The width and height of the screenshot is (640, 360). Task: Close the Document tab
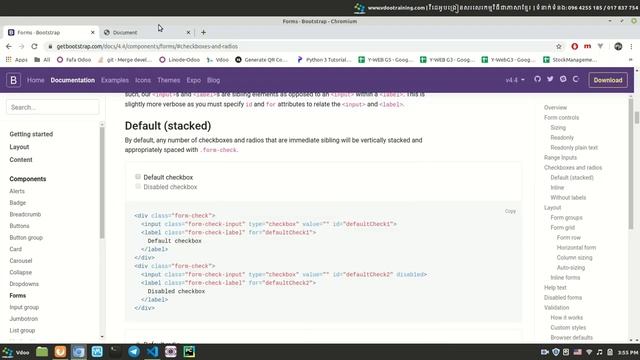[188, 32]
